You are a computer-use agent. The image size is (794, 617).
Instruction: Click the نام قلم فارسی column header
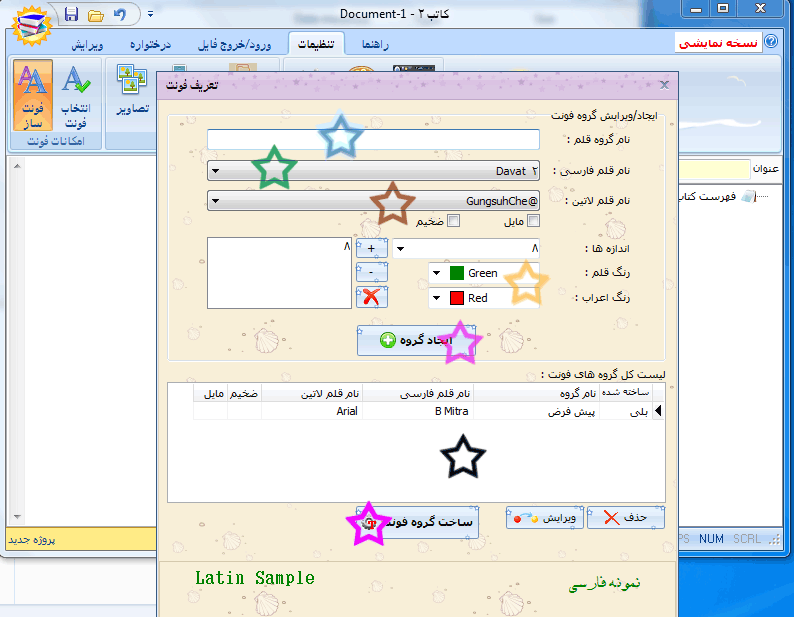coord(418,393)
